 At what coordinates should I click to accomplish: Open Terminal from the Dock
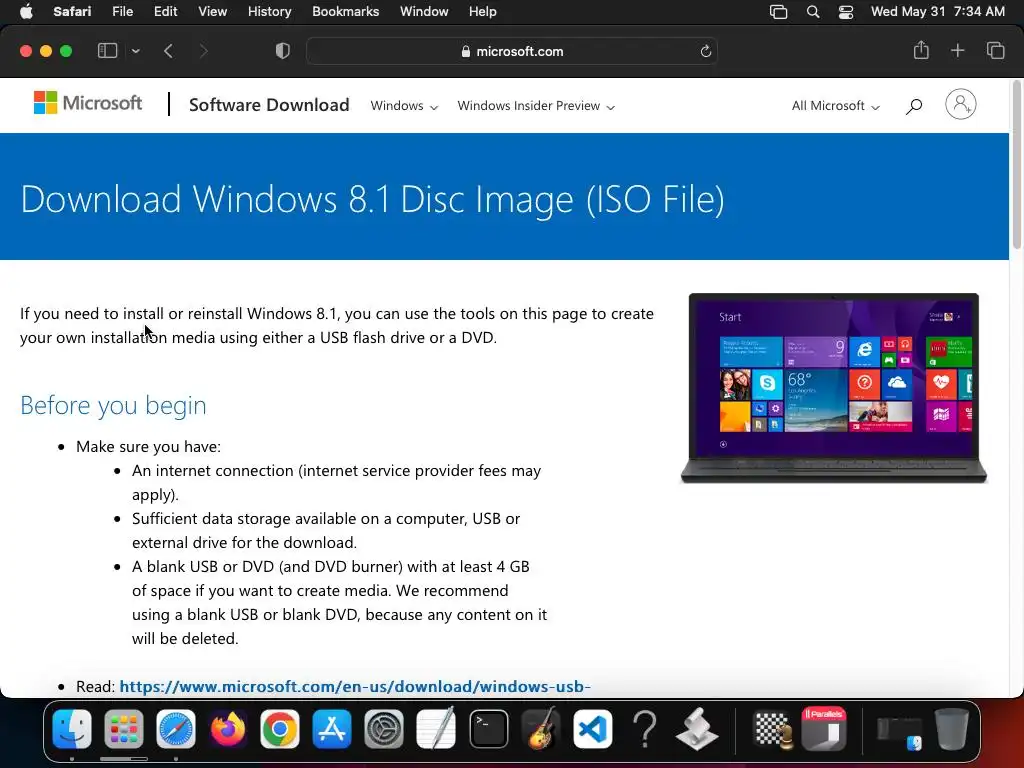[488, 729]
